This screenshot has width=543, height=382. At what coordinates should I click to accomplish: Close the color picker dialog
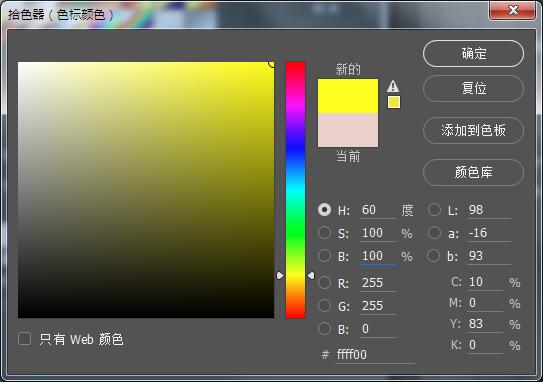click(x=512, y=11)
